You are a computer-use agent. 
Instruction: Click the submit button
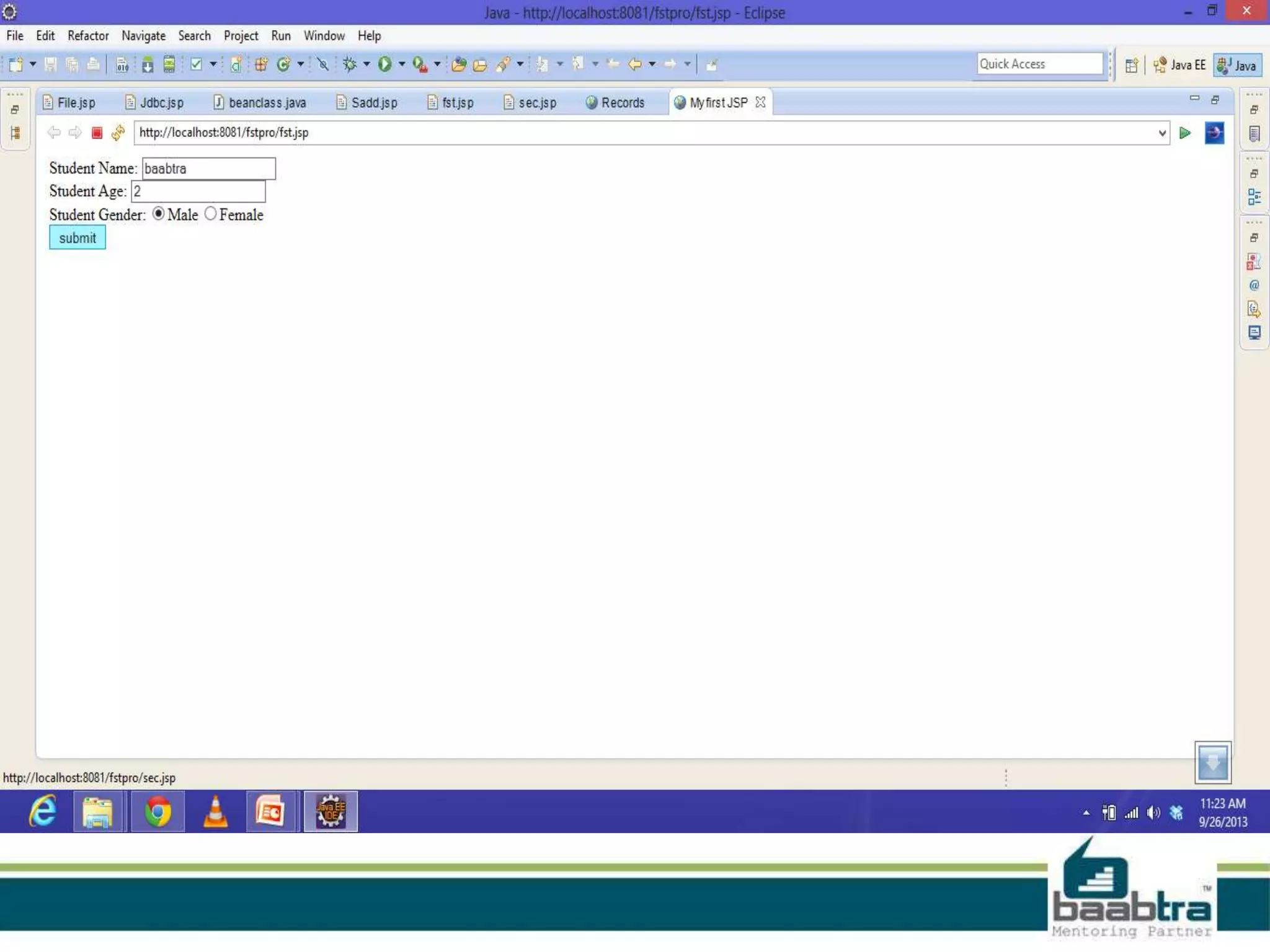pos(78,238)
